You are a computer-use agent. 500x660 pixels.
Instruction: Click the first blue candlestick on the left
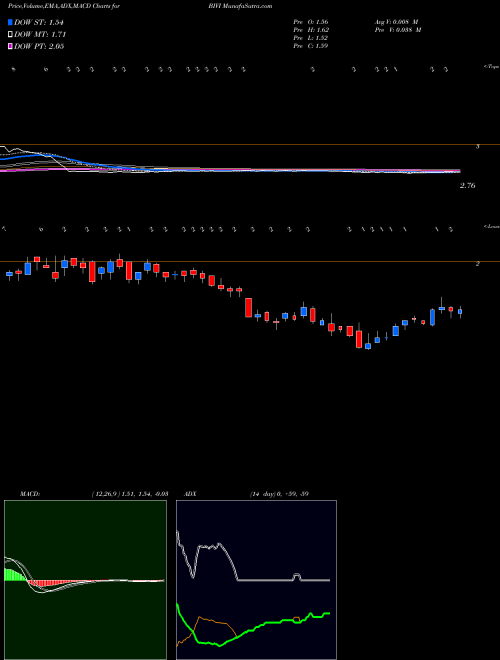pyautogui.click(x=9, y=274)
